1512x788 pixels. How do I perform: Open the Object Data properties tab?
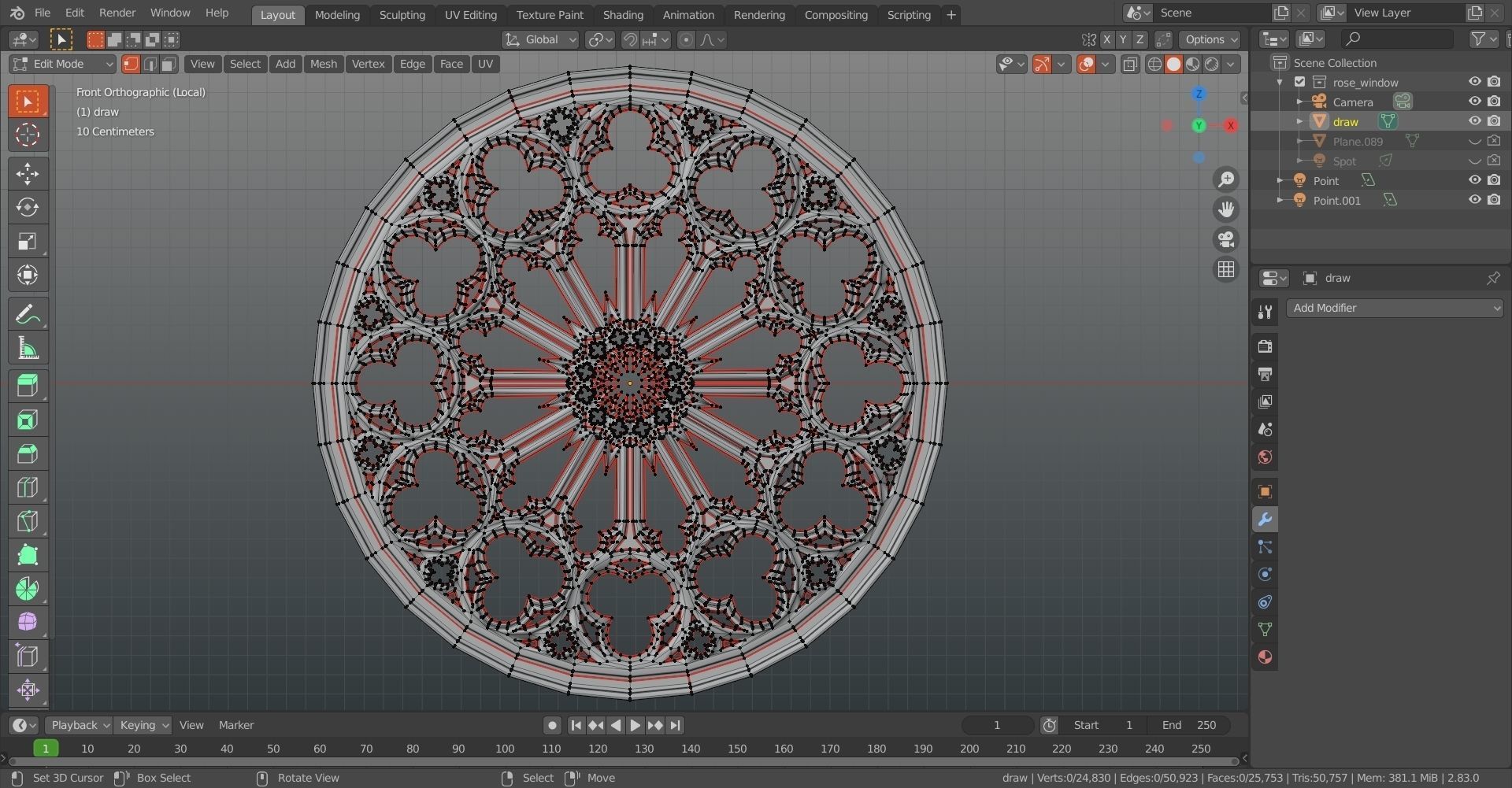coord(1265,630)
